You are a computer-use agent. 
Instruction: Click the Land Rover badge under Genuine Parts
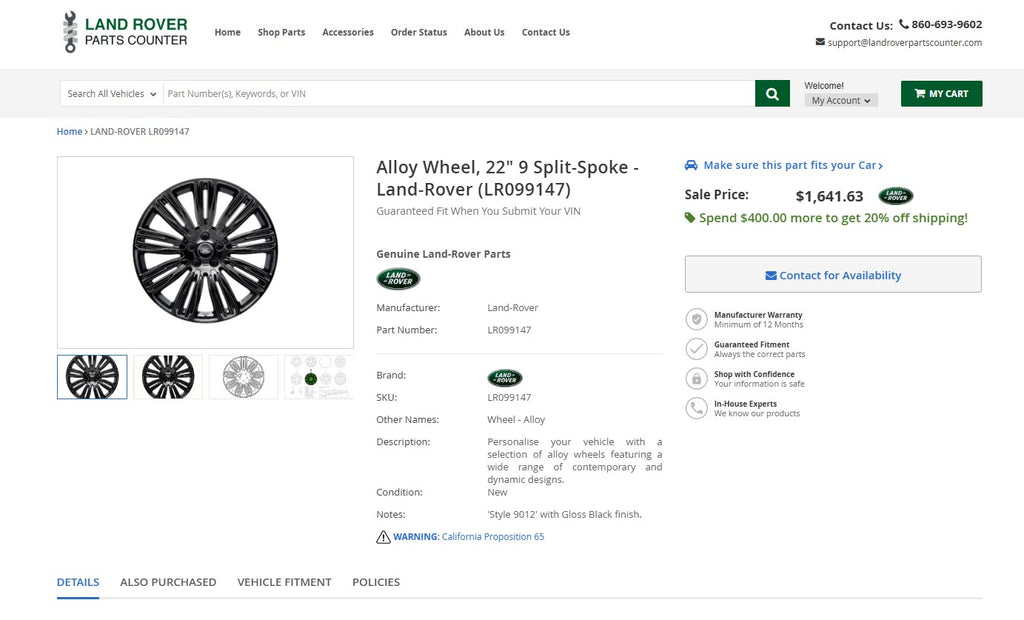pos(398,278)
